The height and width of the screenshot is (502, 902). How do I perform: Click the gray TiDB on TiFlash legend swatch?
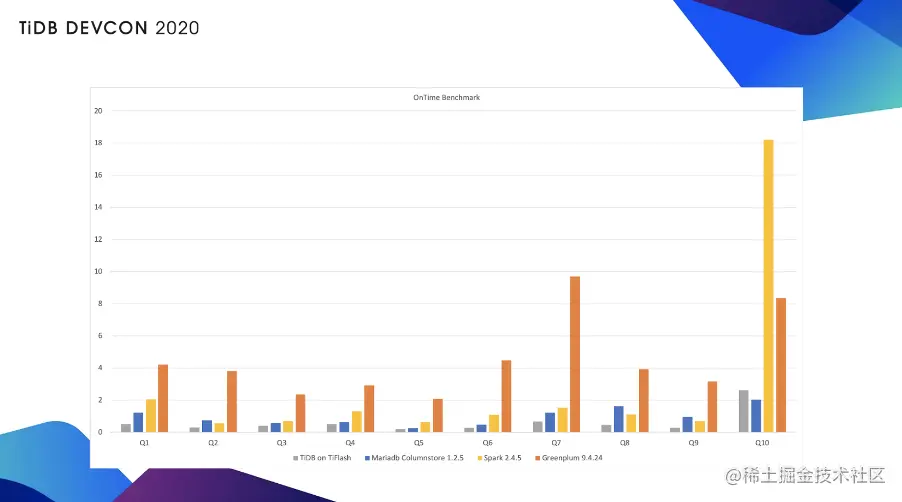click(x=296, y=458)
